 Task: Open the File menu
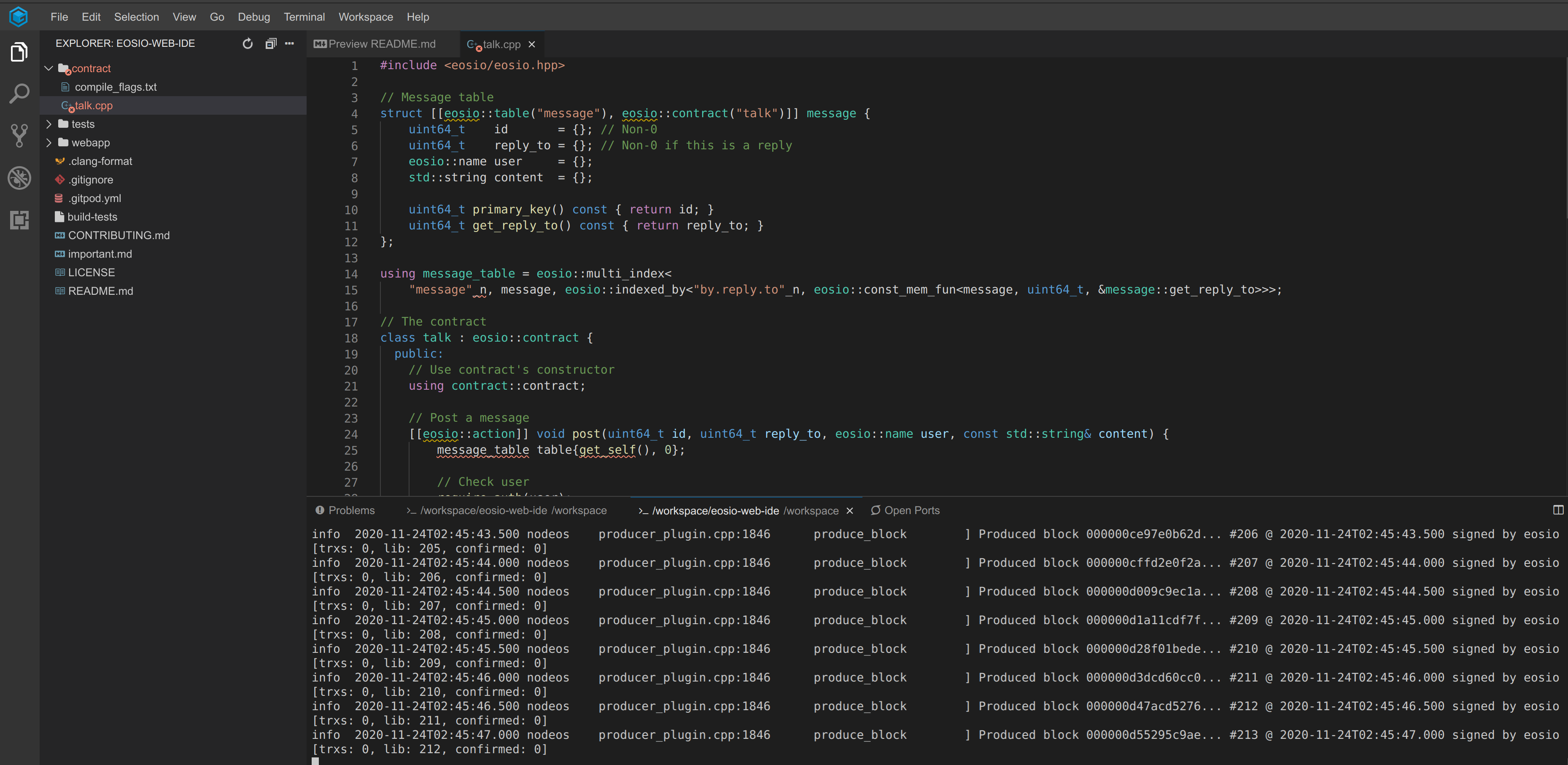[x=59, y=17]
